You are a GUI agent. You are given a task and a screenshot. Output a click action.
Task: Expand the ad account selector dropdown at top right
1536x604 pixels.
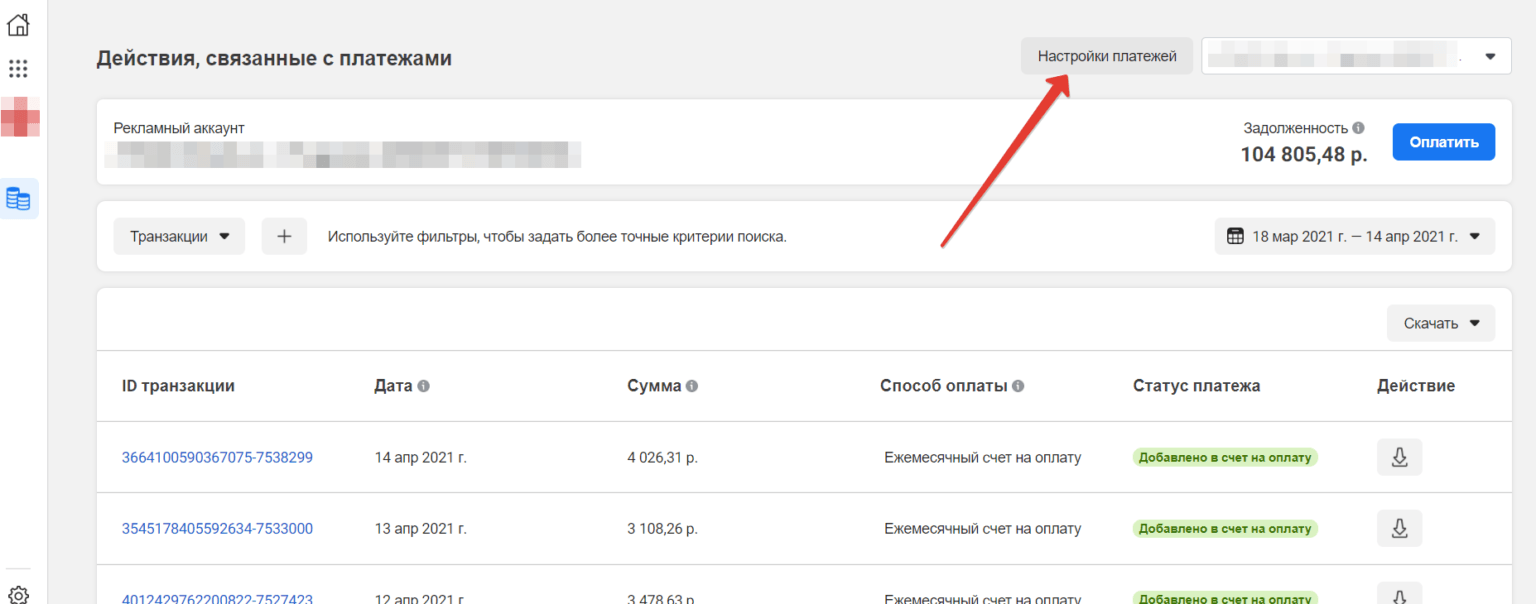(x=1356, y=56)
